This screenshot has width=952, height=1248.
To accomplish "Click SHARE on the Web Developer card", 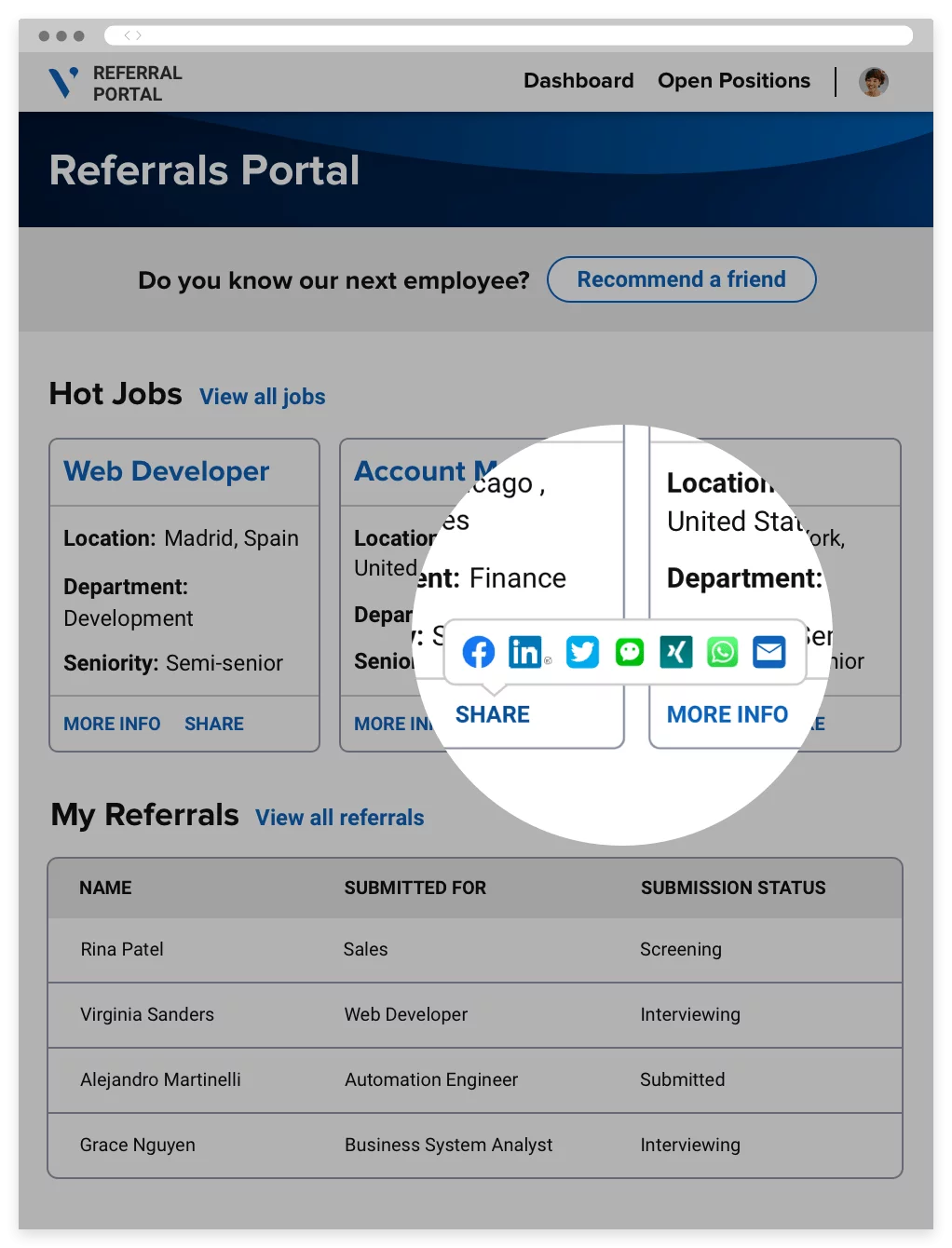I will click(x=214, y=724).
